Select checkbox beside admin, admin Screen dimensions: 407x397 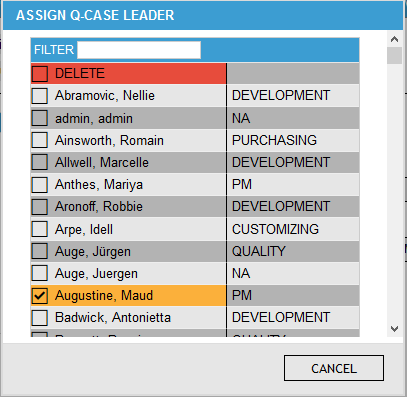pyautogui.click(x=40, y=118)
